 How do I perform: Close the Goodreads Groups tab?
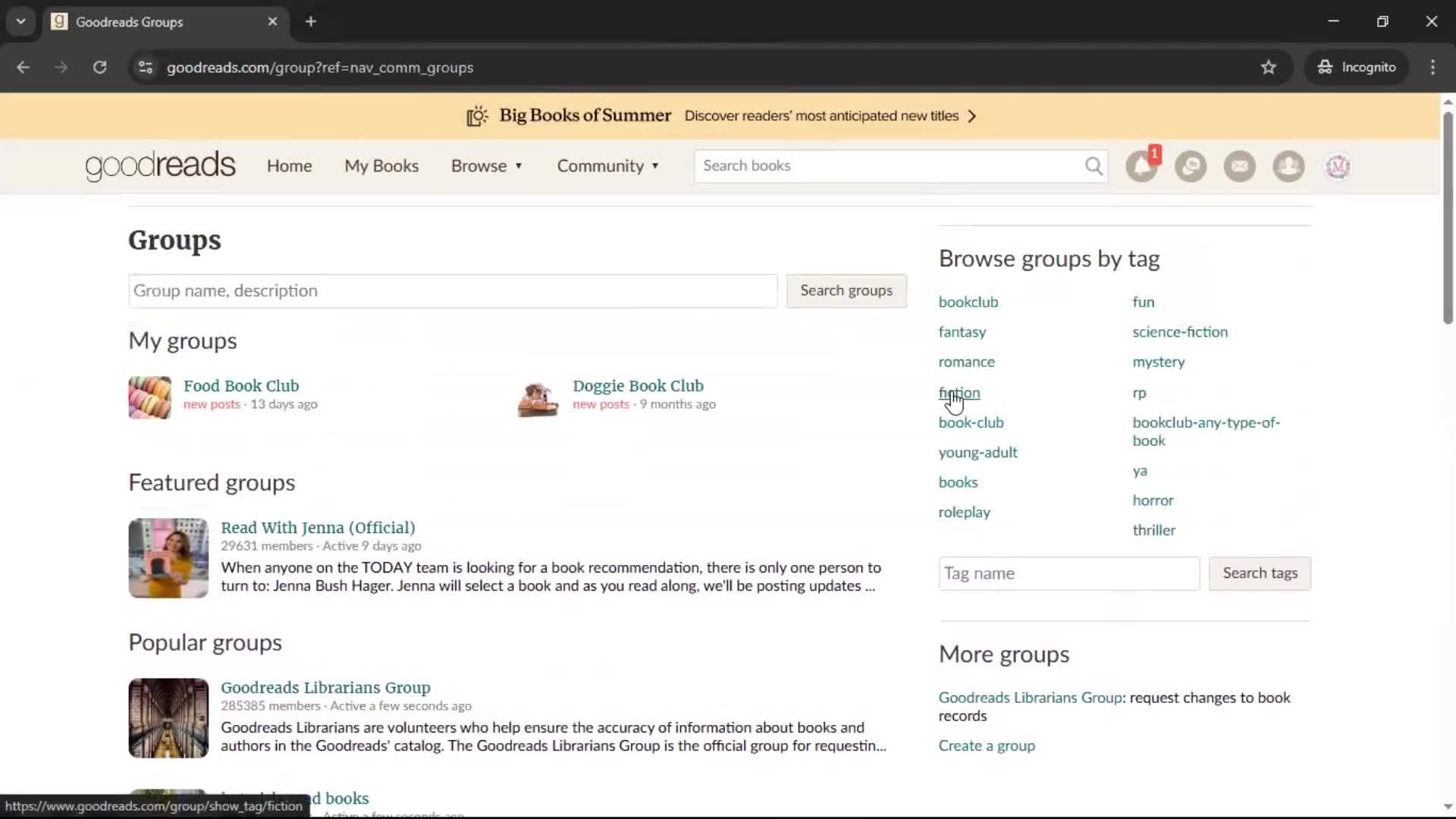(x=273, y=21)
